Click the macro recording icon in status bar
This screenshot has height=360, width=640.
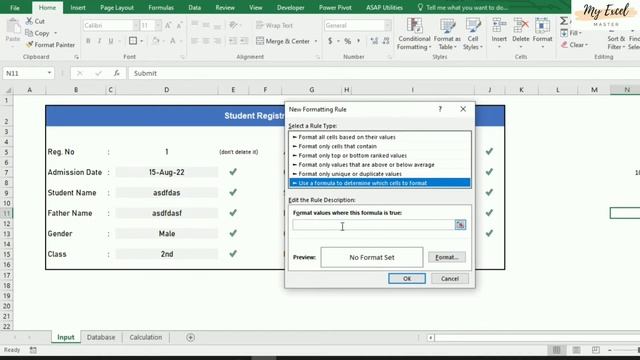[33, 350]
